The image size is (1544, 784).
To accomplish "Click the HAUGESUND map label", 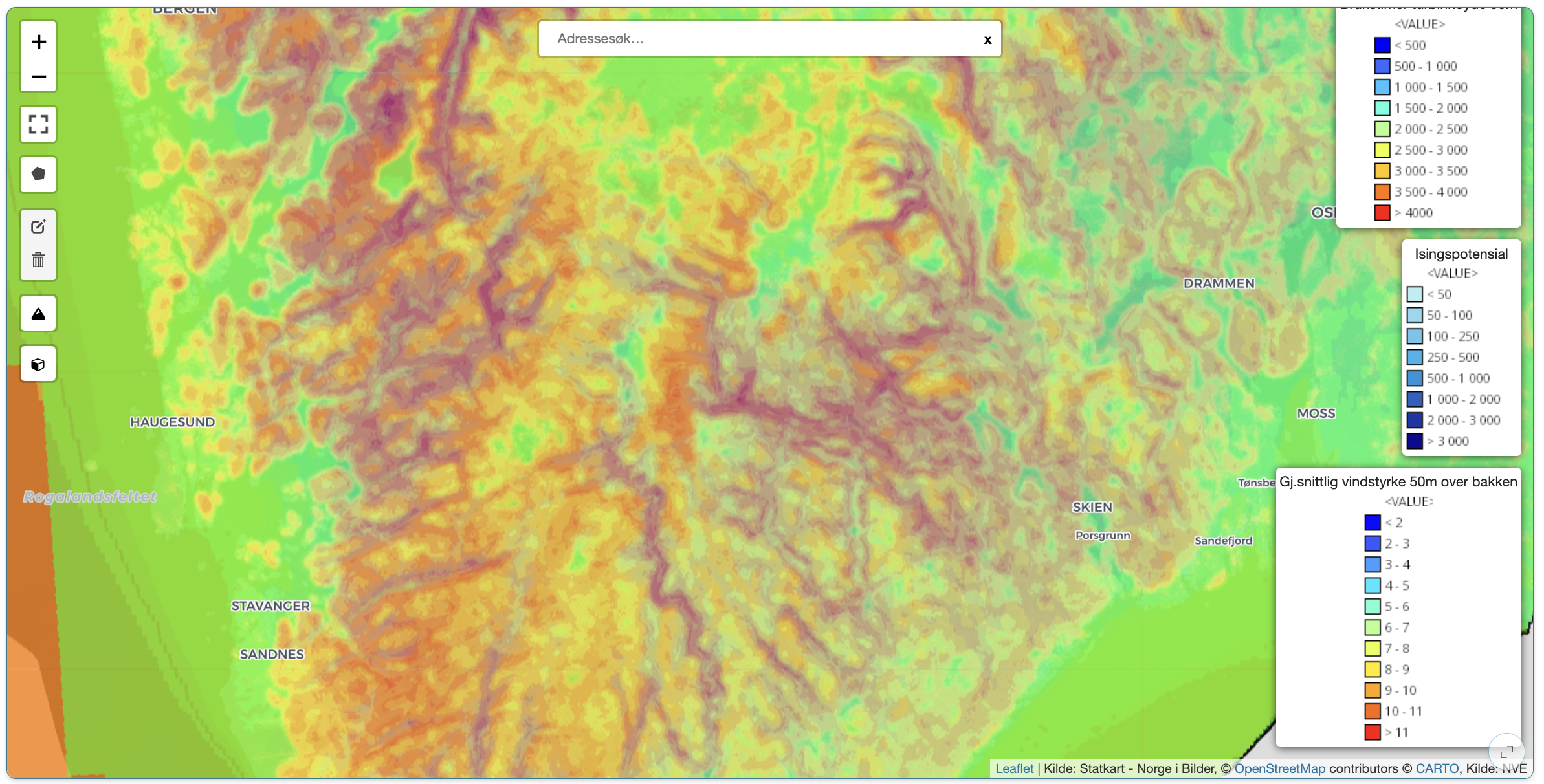I will 172,422.
